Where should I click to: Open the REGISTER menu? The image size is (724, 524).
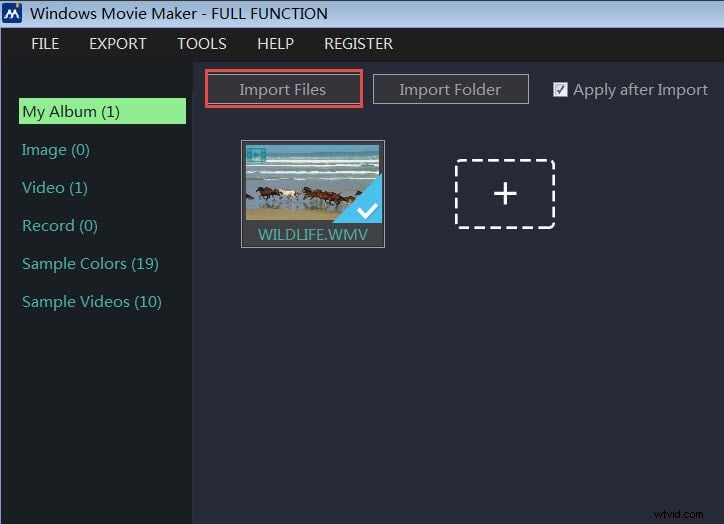(358, 44)
